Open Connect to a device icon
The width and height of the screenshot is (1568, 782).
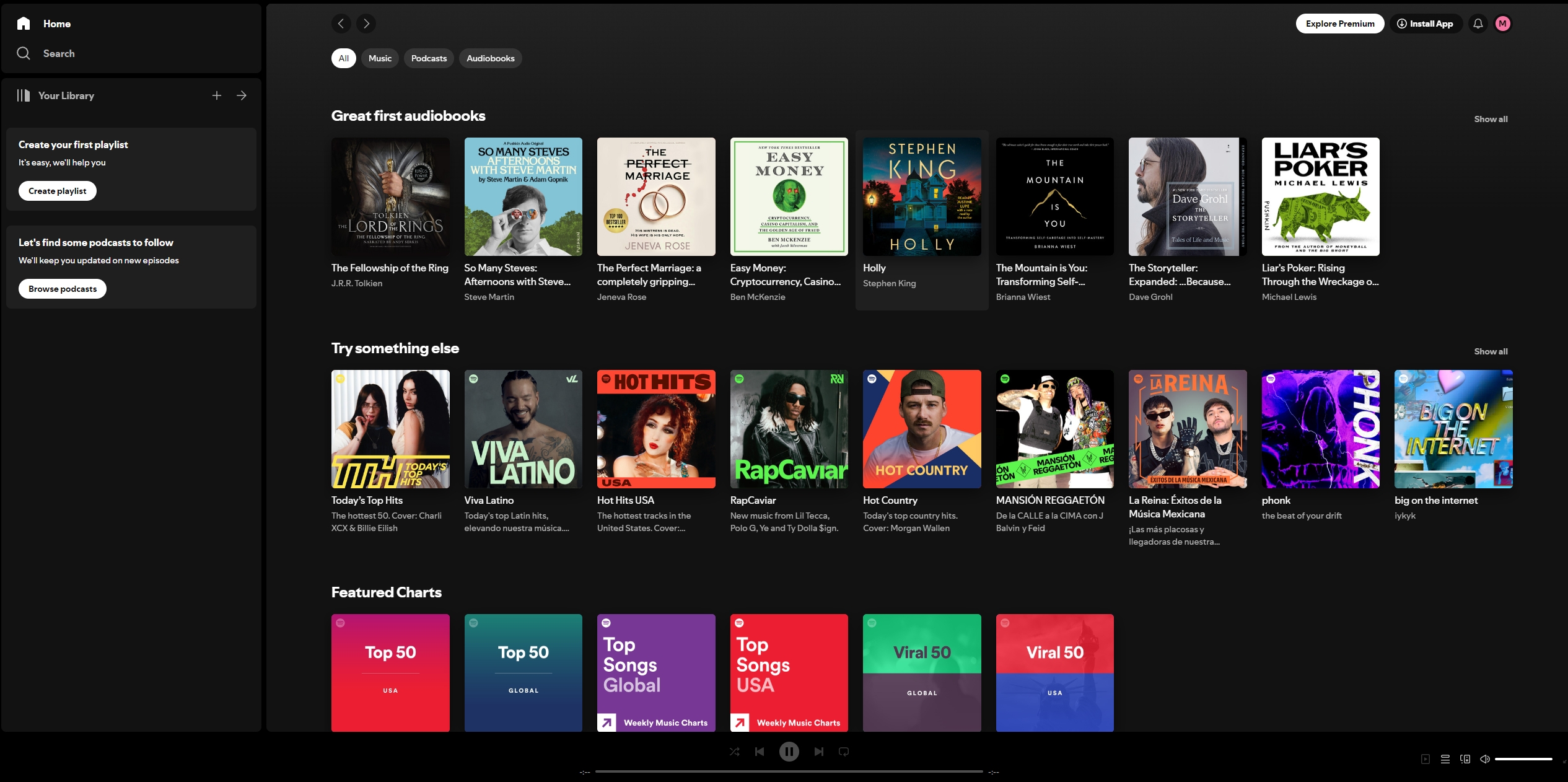click(x=1465, y=759)
